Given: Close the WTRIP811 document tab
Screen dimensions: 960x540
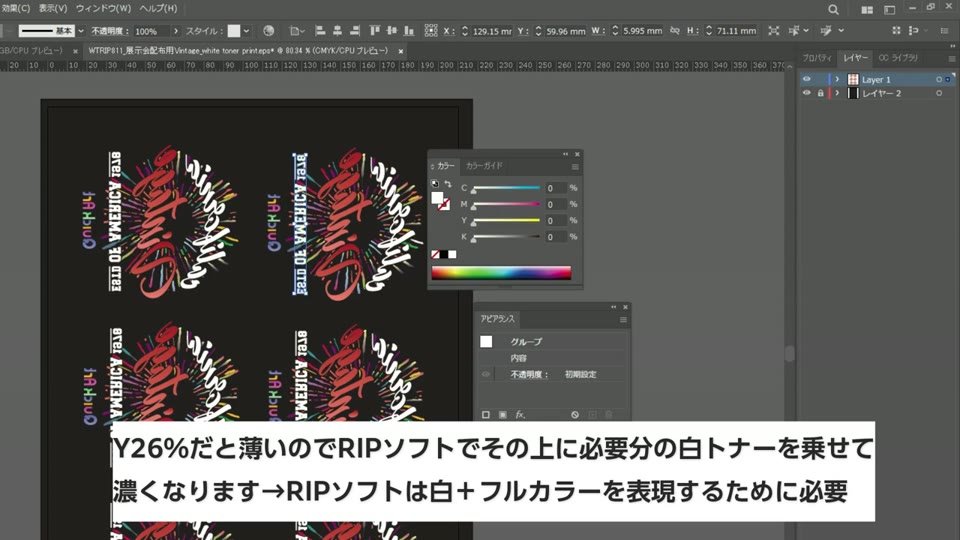Looking at the screenshot, I should click(400, 51).
